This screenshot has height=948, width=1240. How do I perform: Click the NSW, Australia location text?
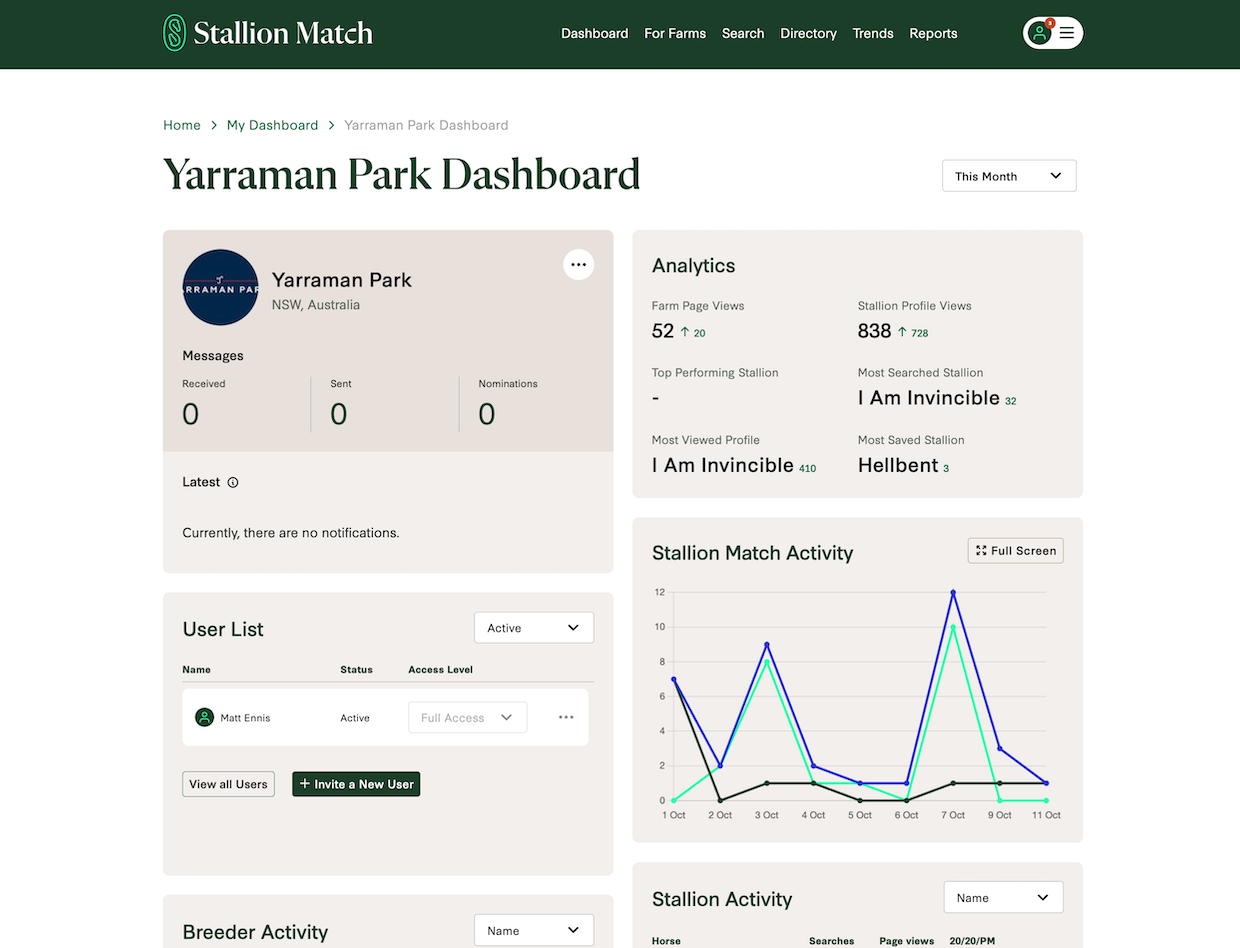[x=316, y=305]
